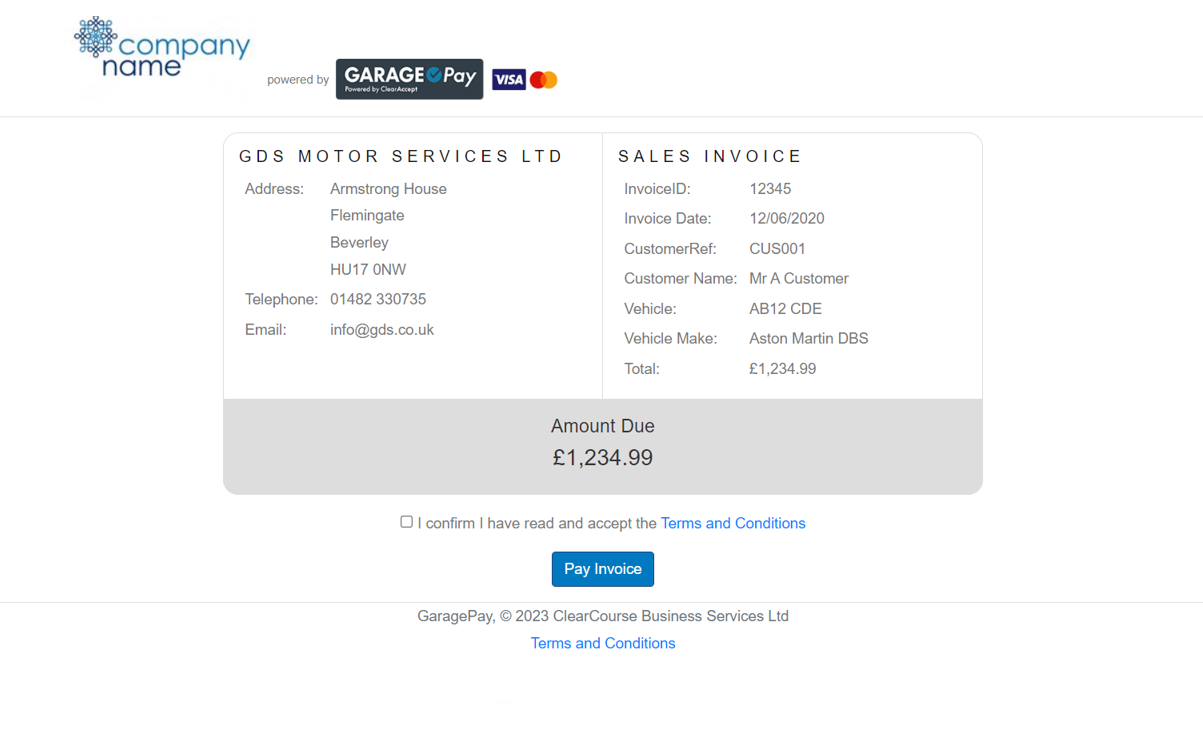
Task: Click the telephone number 01482 330735
Action: pyautogui.click(x=377, y=300)
